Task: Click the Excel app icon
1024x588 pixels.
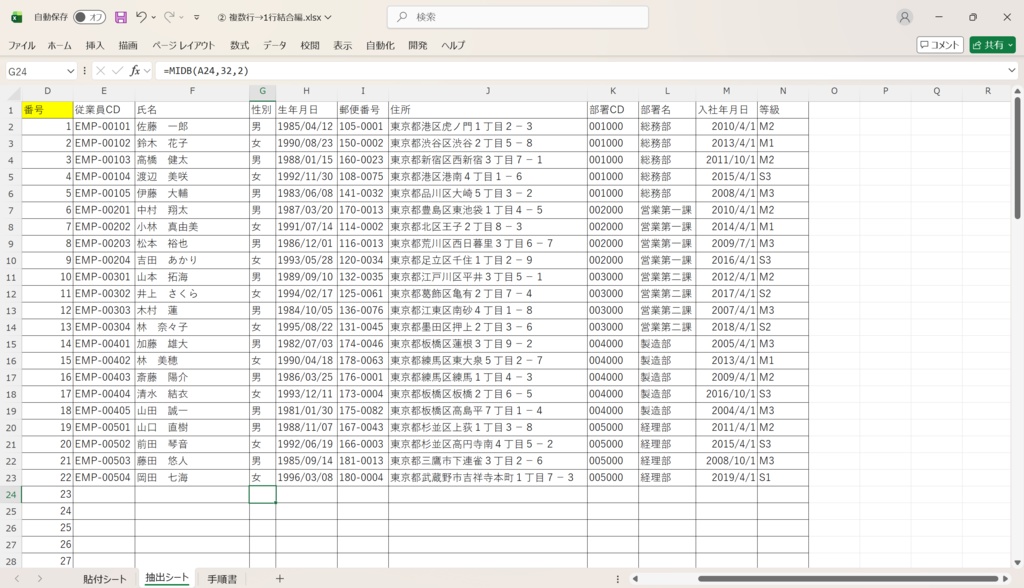Action: pyautogui.click(x=16, y=18)
